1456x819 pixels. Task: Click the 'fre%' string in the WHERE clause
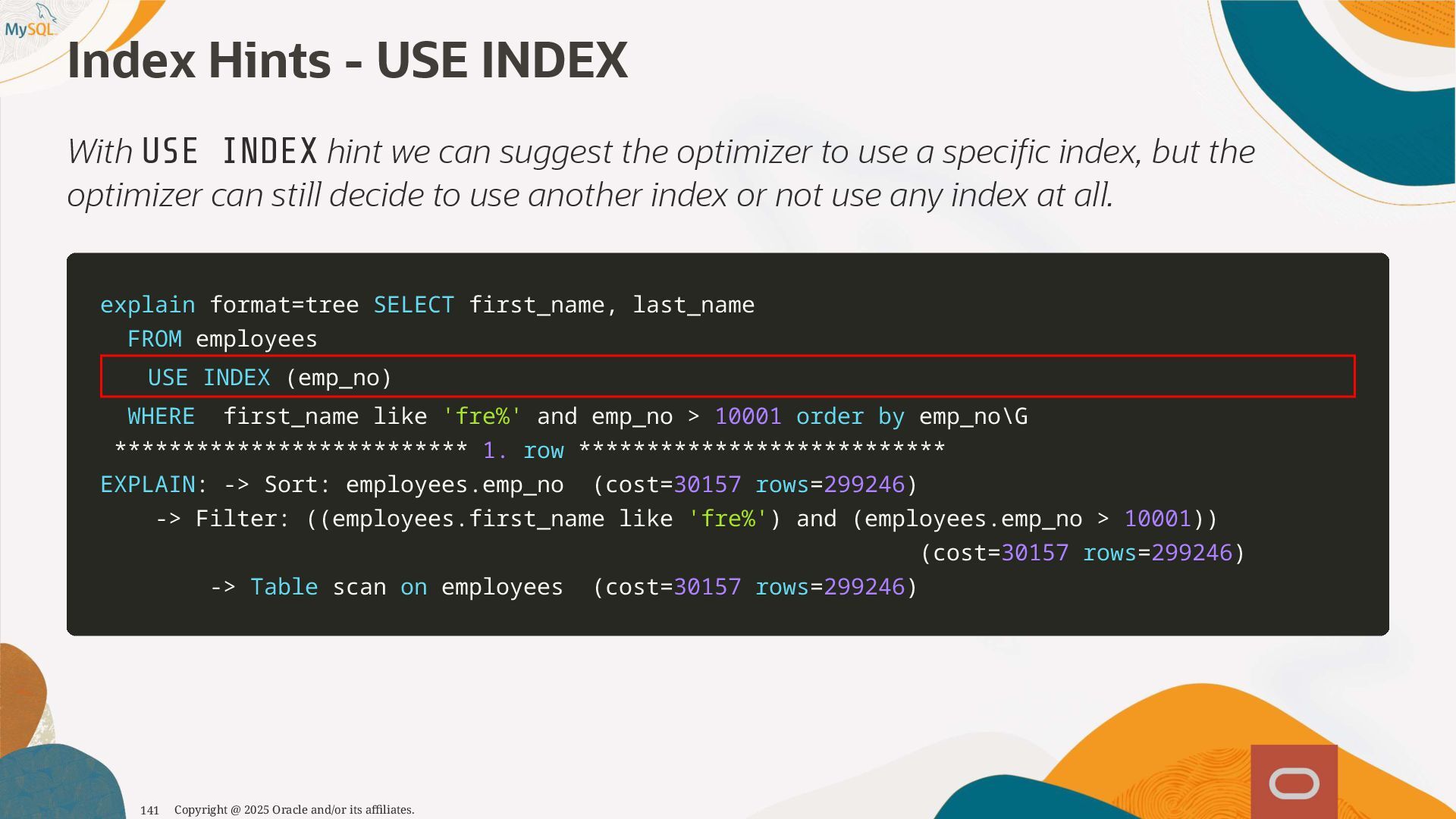click(482, 416)
